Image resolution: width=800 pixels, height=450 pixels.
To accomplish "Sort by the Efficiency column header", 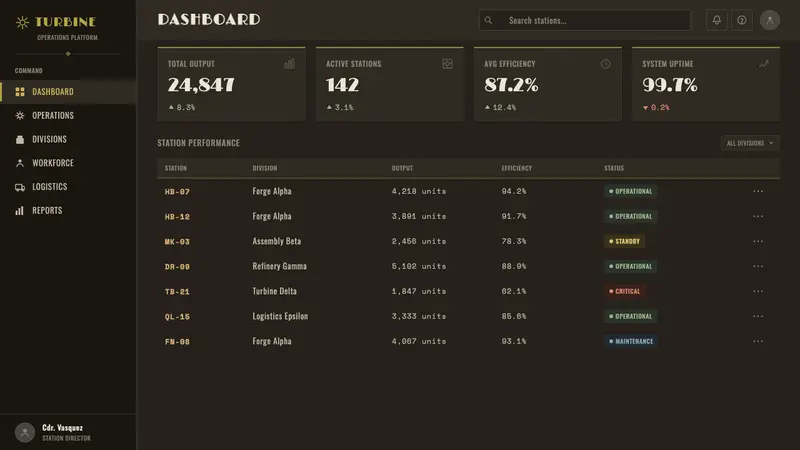I will click(516, 168).
